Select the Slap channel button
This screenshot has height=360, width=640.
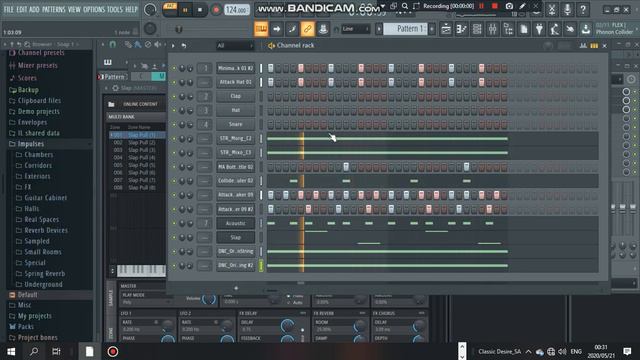click(236, 238)
